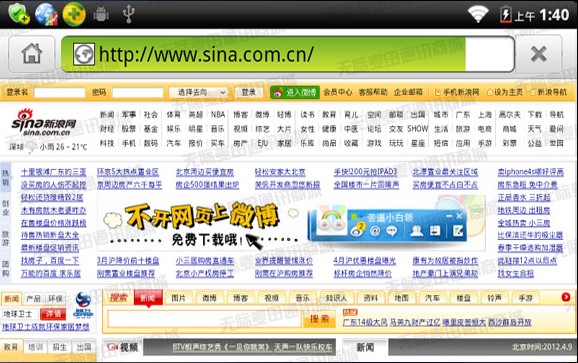This screenshot has height=363, width=578.
Task: Click the green 进入微博 button
Action: pyautogui.click(x=295, y=92)
